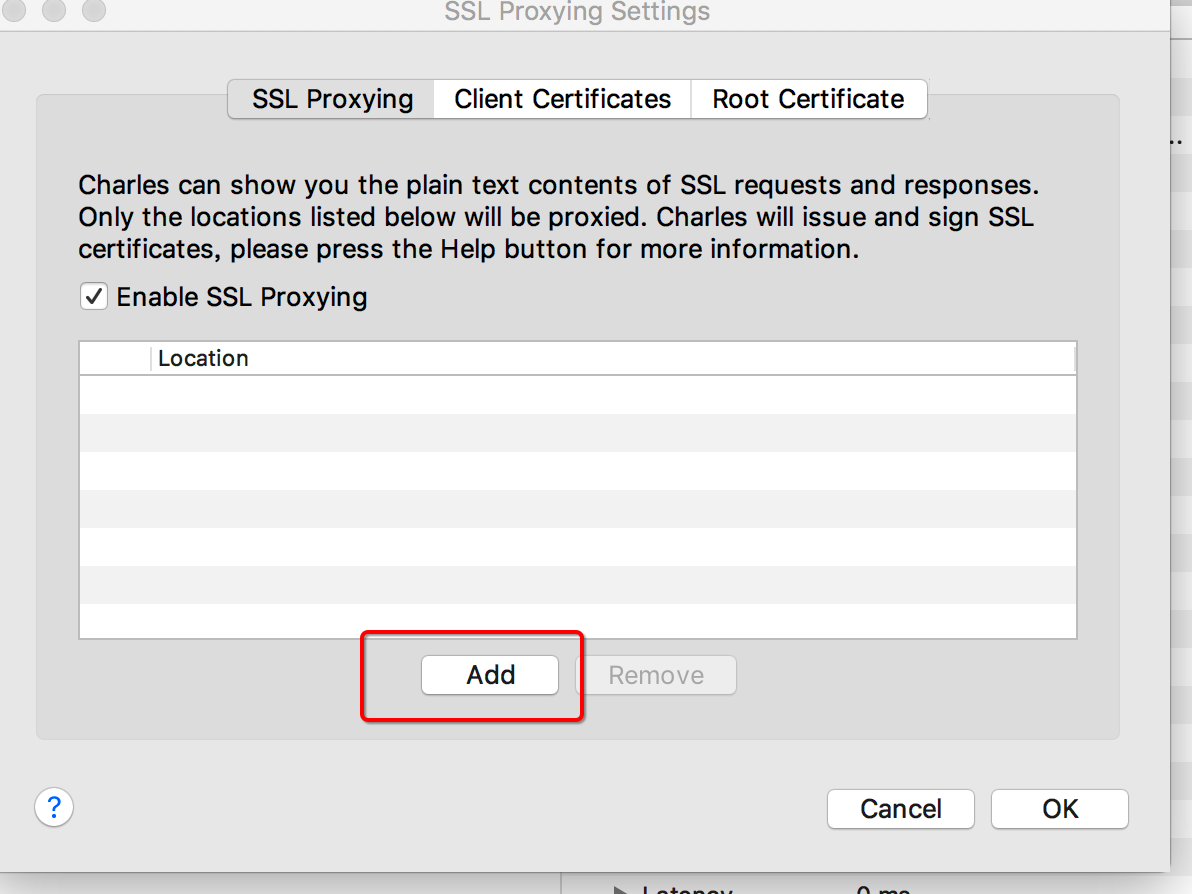Uncheck the Enable SSL Proxying checkbox
Screen dimensions: 1192x894
(94, 296)
